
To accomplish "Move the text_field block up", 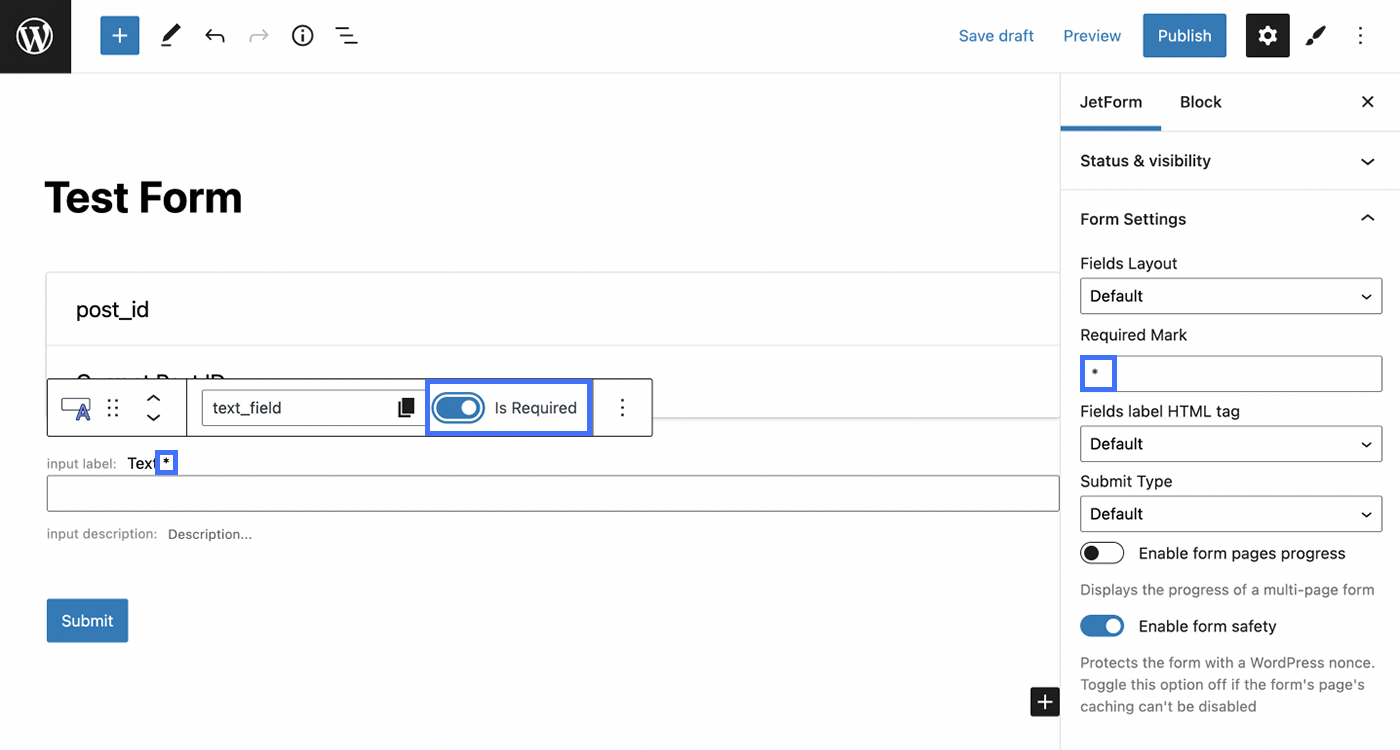I will [153, 399].
